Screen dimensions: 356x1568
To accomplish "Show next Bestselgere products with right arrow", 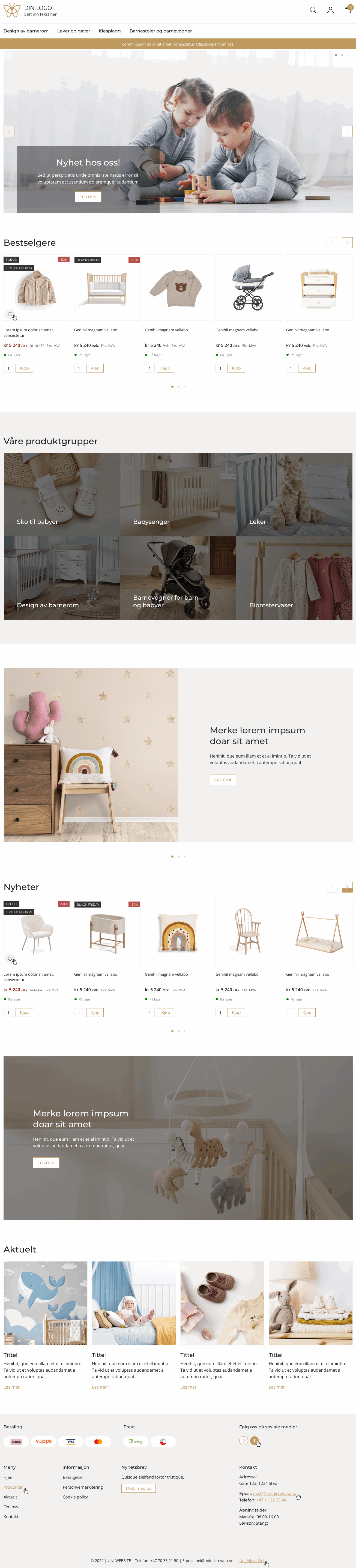I will click(x=347, y=242).
